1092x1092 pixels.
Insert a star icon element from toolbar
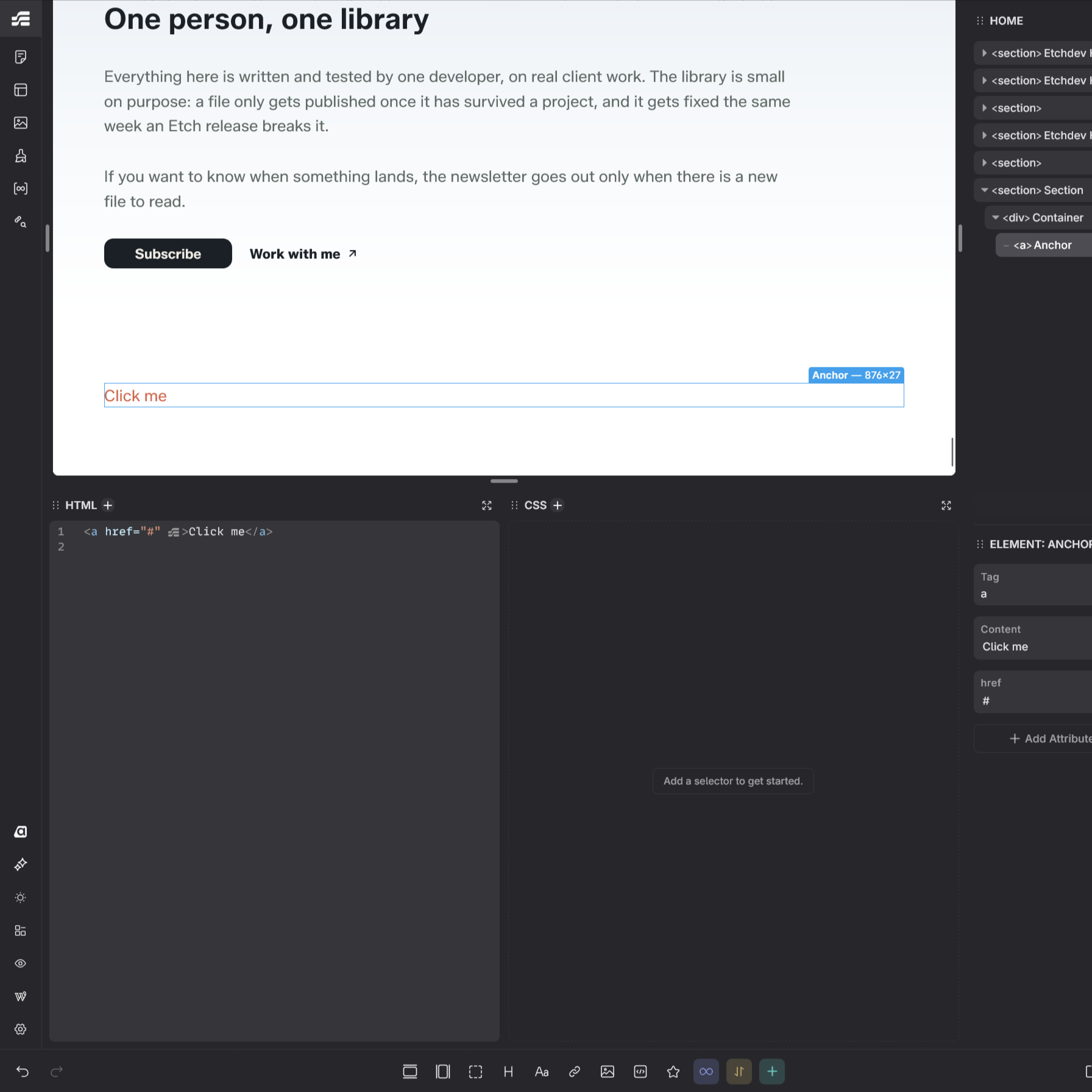(673, 1071)
